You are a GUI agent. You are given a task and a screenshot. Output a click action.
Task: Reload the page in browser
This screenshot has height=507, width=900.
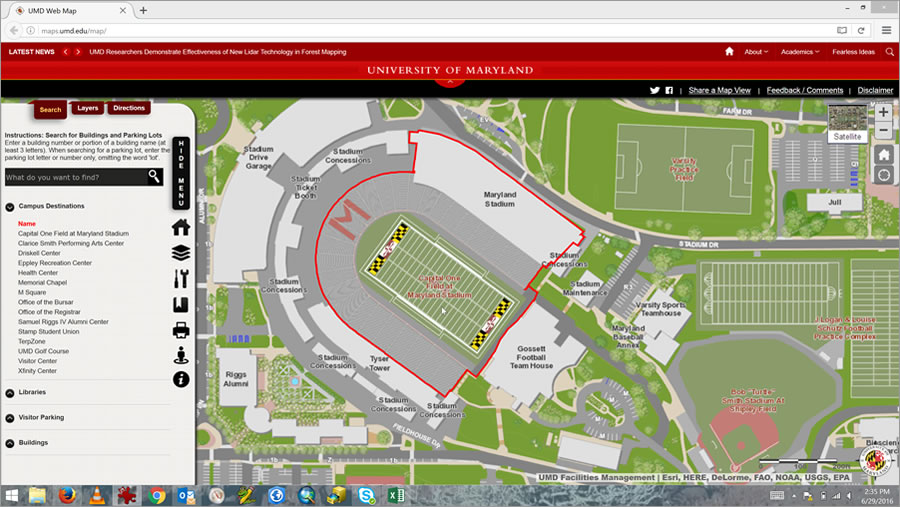point(861,30)
